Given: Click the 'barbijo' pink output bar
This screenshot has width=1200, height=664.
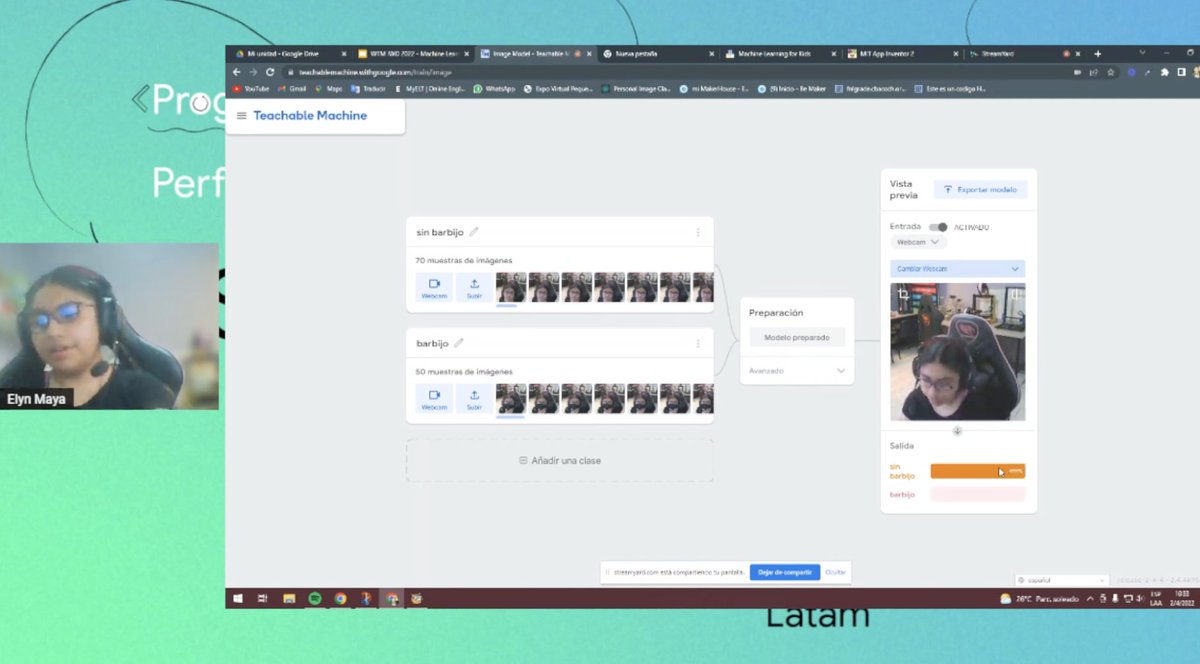Looking at the screenshot, I should click(x=977, y=494).
